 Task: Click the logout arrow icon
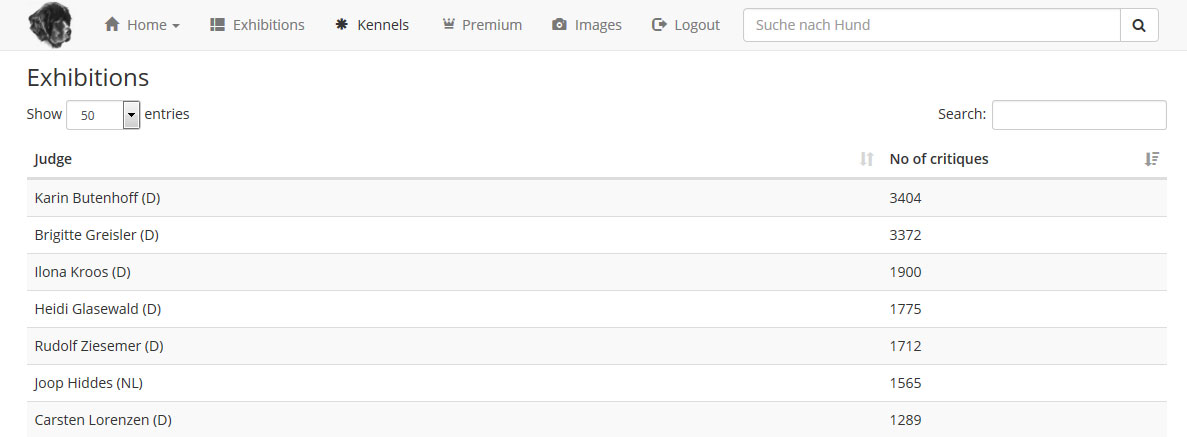coord(659,25)
